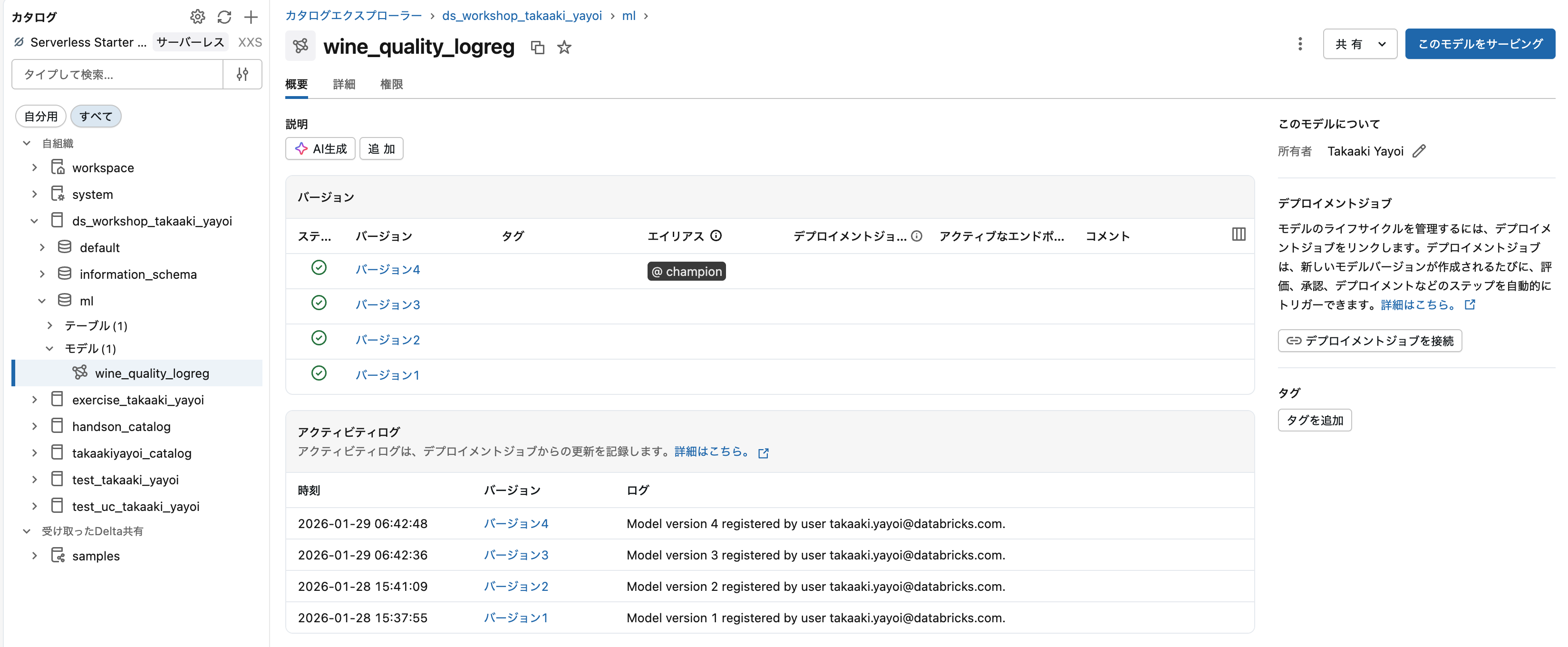
Task: Toggle the すべて filter chip
Action: [96, 116]
